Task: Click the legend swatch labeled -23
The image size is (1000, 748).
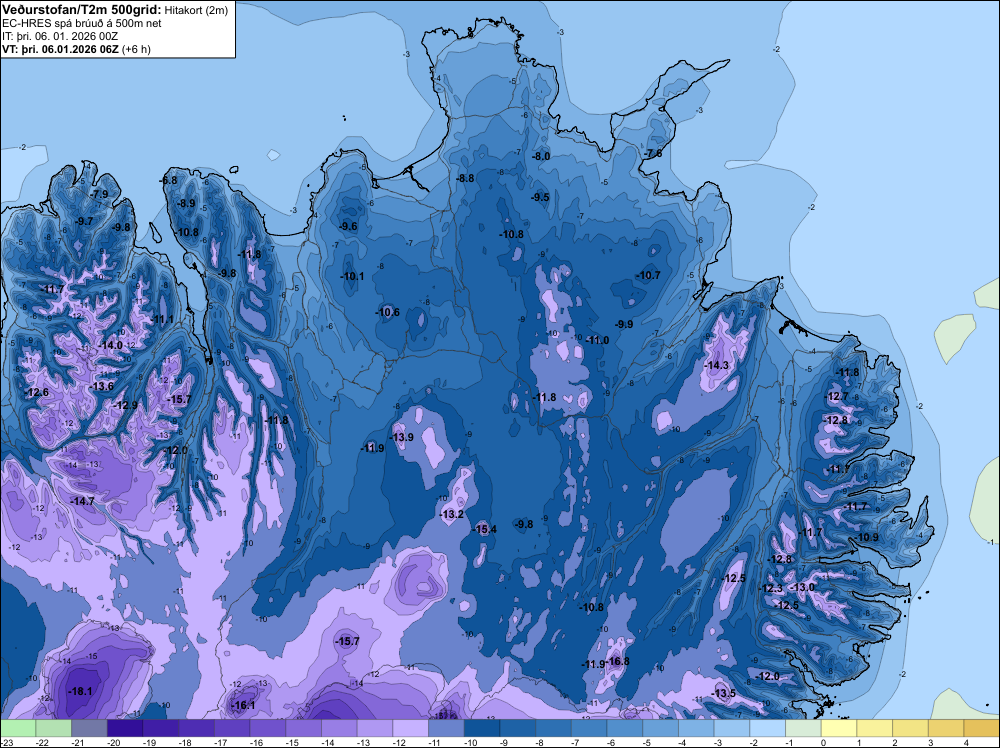Action: (x=18, y=728)
